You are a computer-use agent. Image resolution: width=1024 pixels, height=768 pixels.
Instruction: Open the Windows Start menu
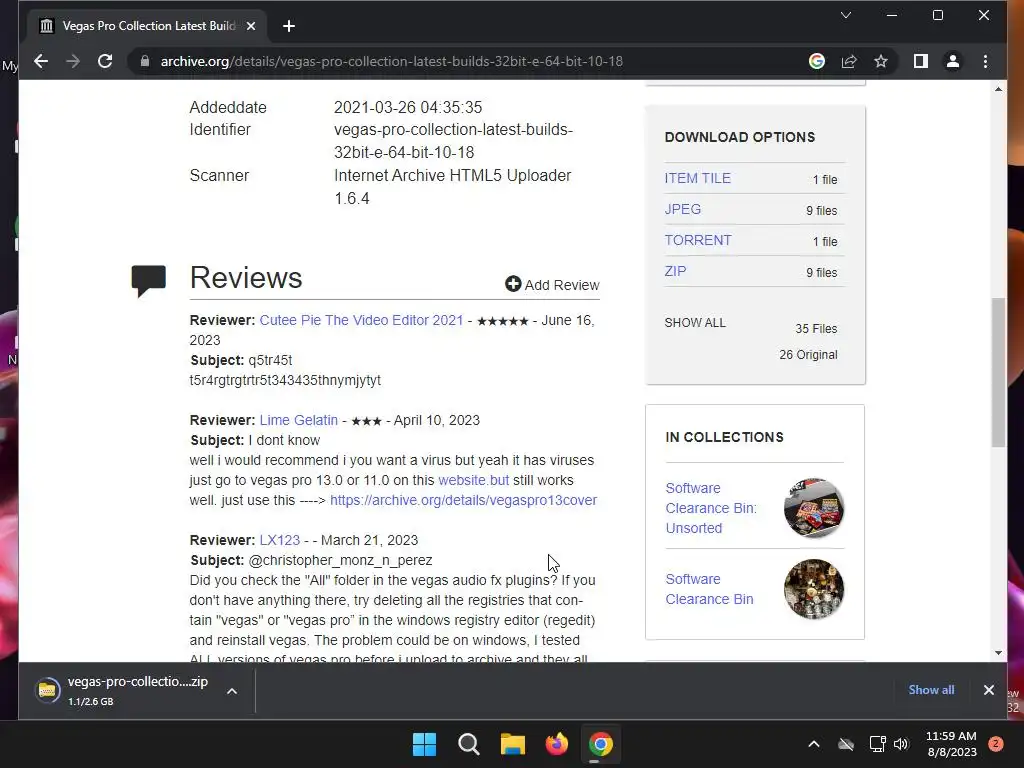tap(424, 744)
